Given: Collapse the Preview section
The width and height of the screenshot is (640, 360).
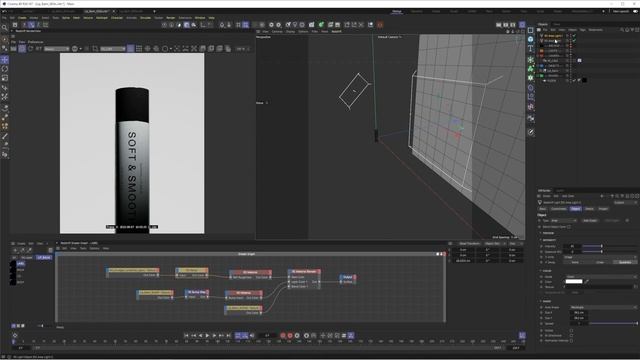Looking at the screenshot, I should [548, 233].
